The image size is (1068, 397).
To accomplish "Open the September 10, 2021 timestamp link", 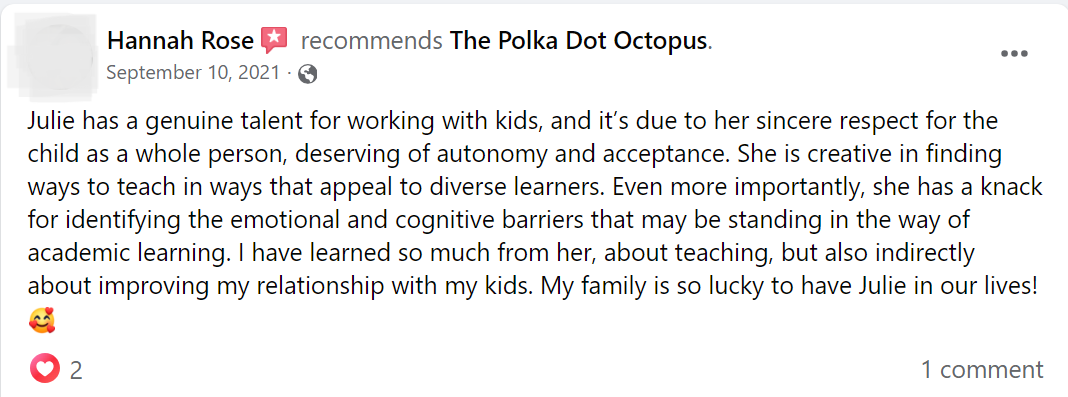I will pos(193,73).
